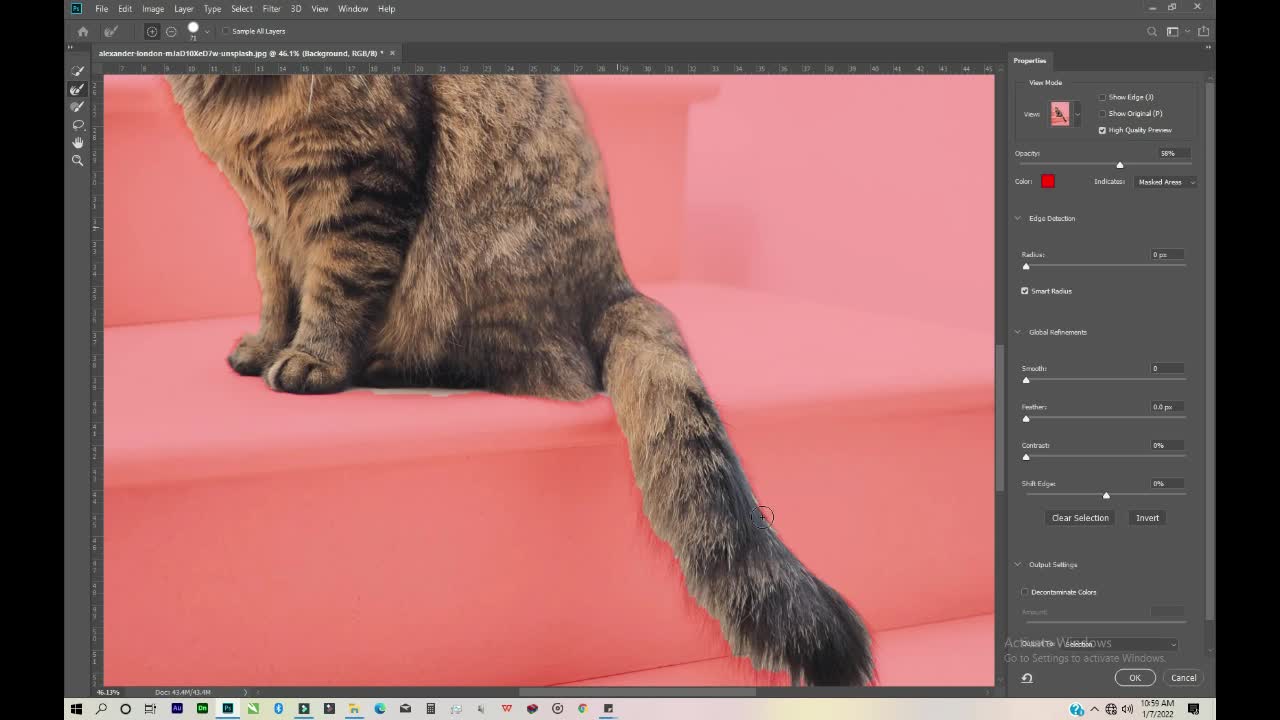The image size is (1280, 720).
Task: Click the Photoshop taskbar icon
Action: click(x=228, y=709)
